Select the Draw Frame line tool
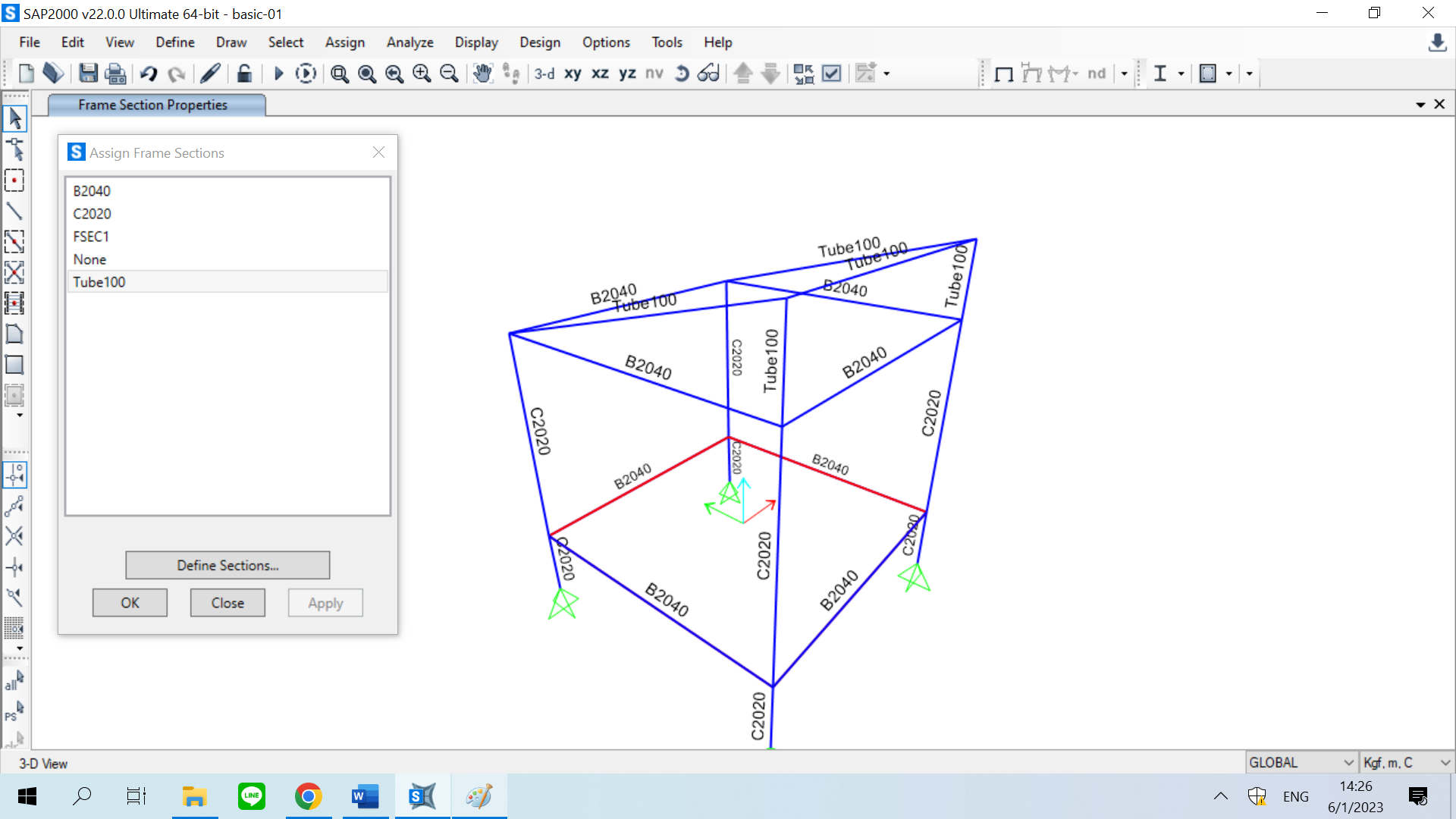This screenshot has height=819, width=1456. click(14, 211)
